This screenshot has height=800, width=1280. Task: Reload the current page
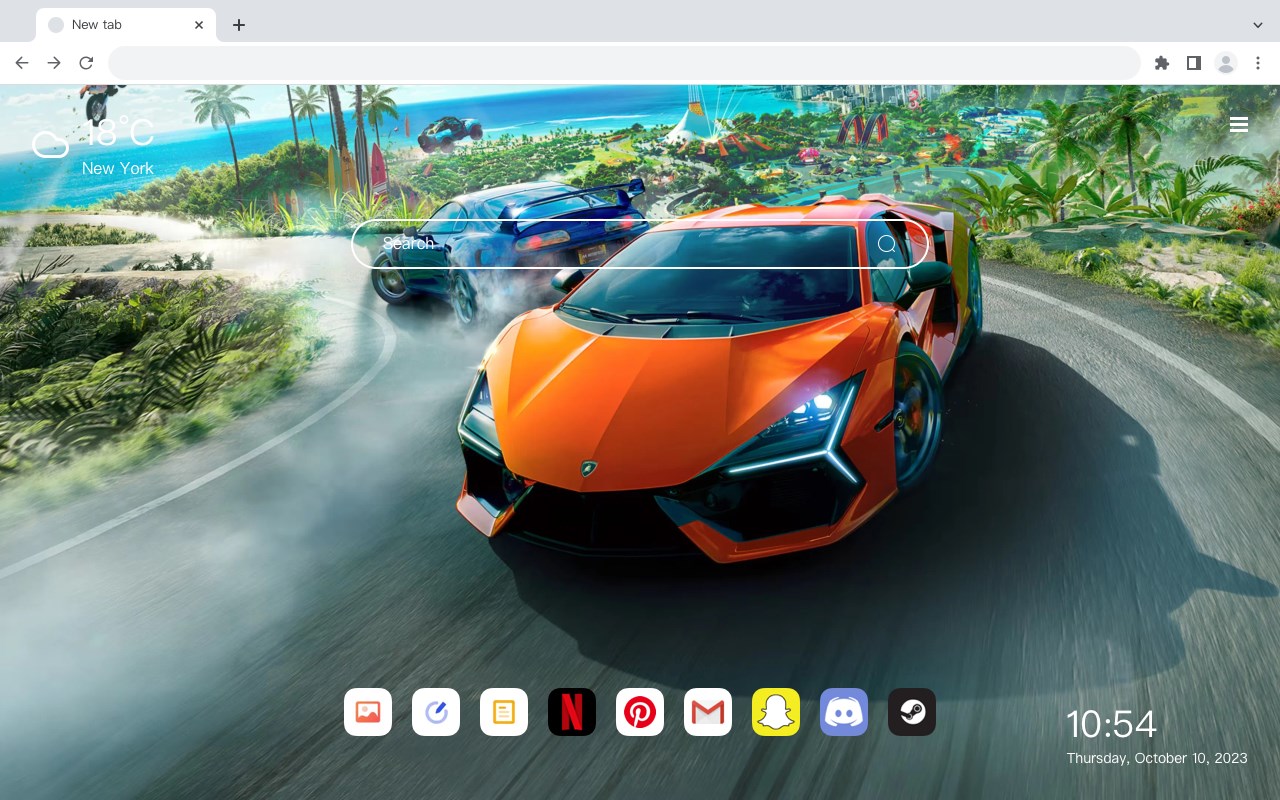coord(86,63)
